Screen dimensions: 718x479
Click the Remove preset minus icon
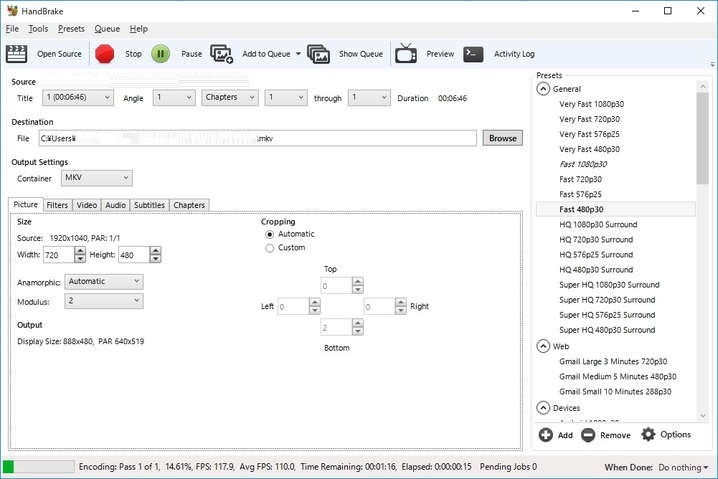pyautogui.click(x=588, y=435)
